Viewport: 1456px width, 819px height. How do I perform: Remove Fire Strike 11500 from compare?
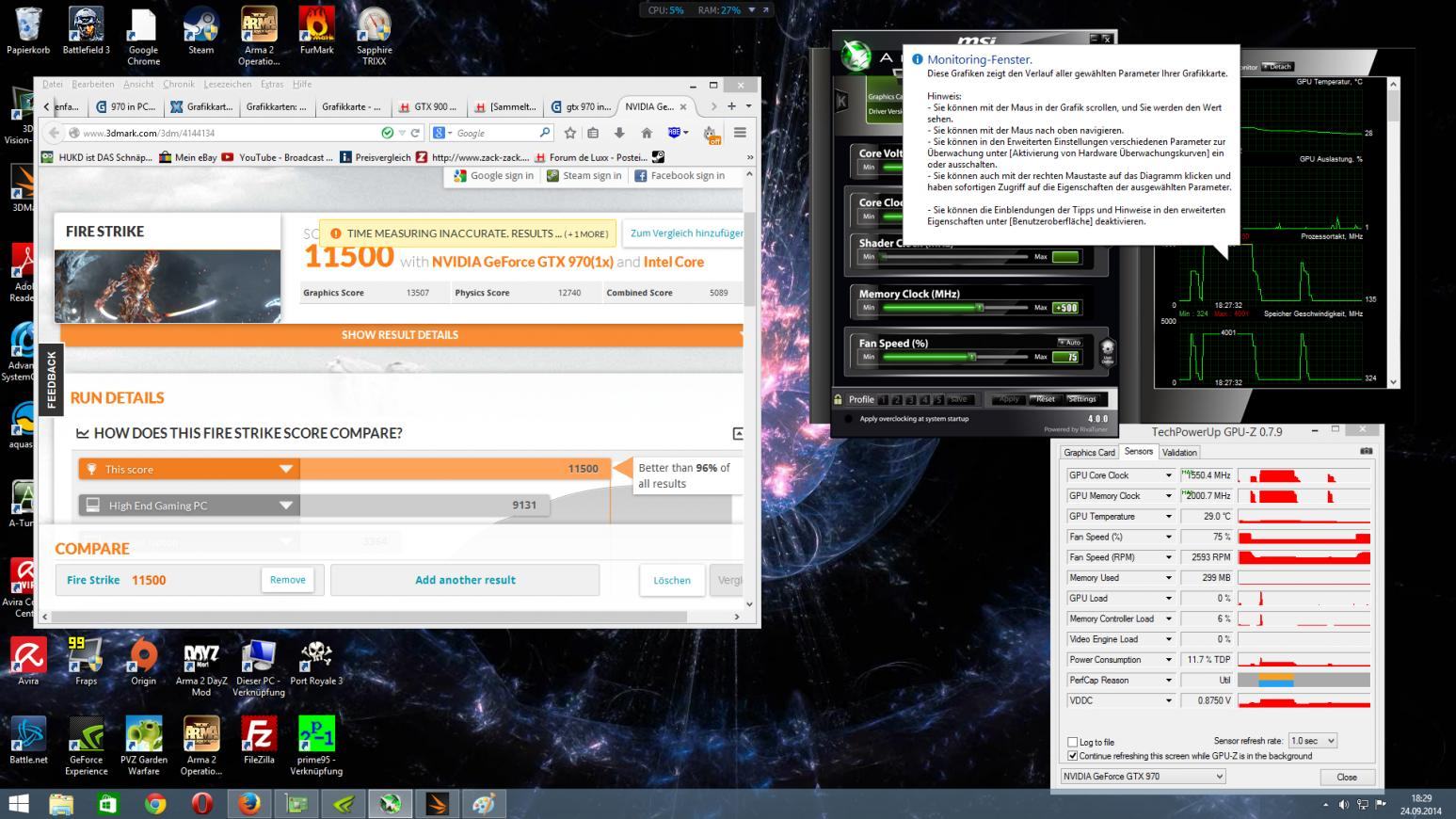(x=287, y=580)
